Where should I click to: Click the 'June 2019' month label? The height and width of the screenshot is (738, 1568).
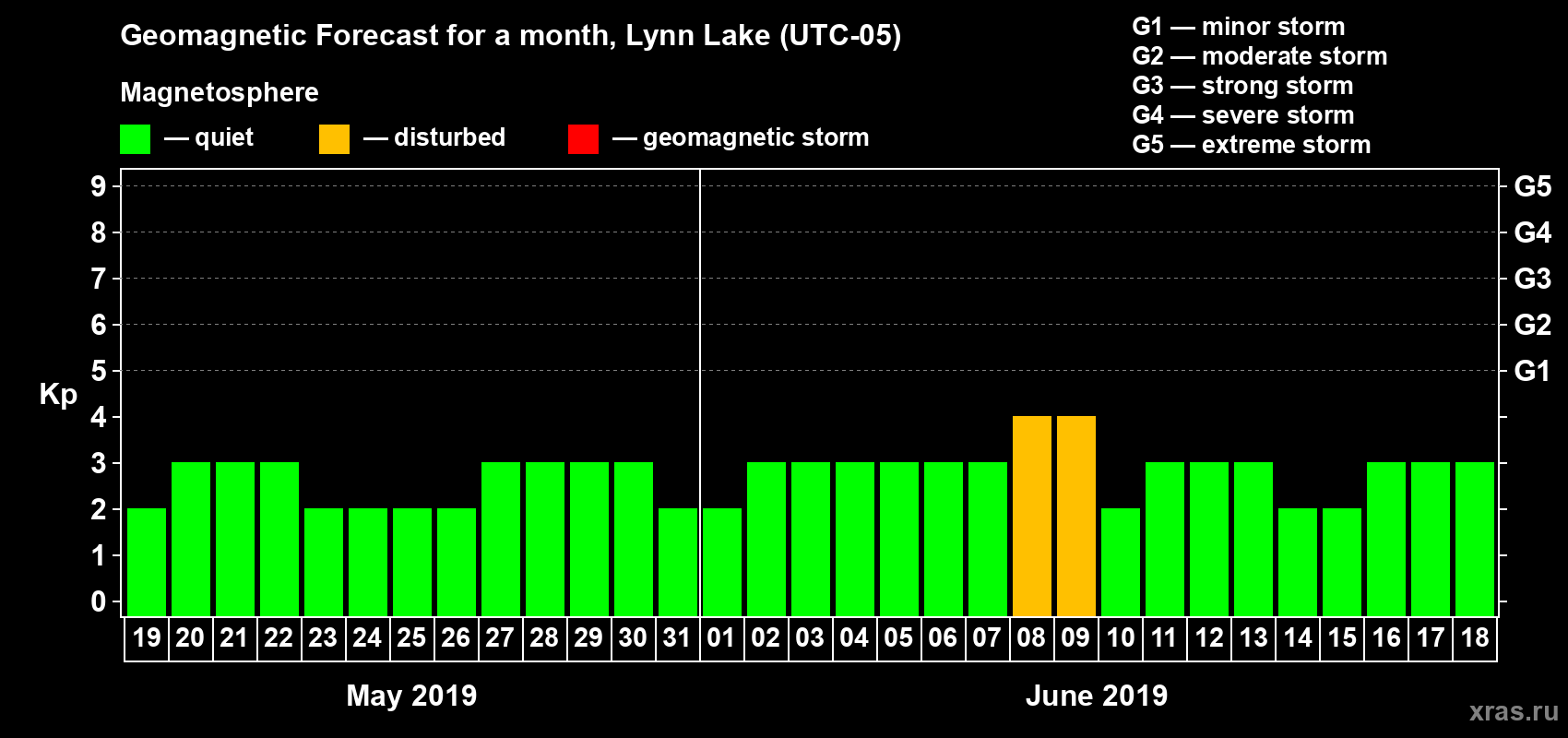pos(1097,696)
